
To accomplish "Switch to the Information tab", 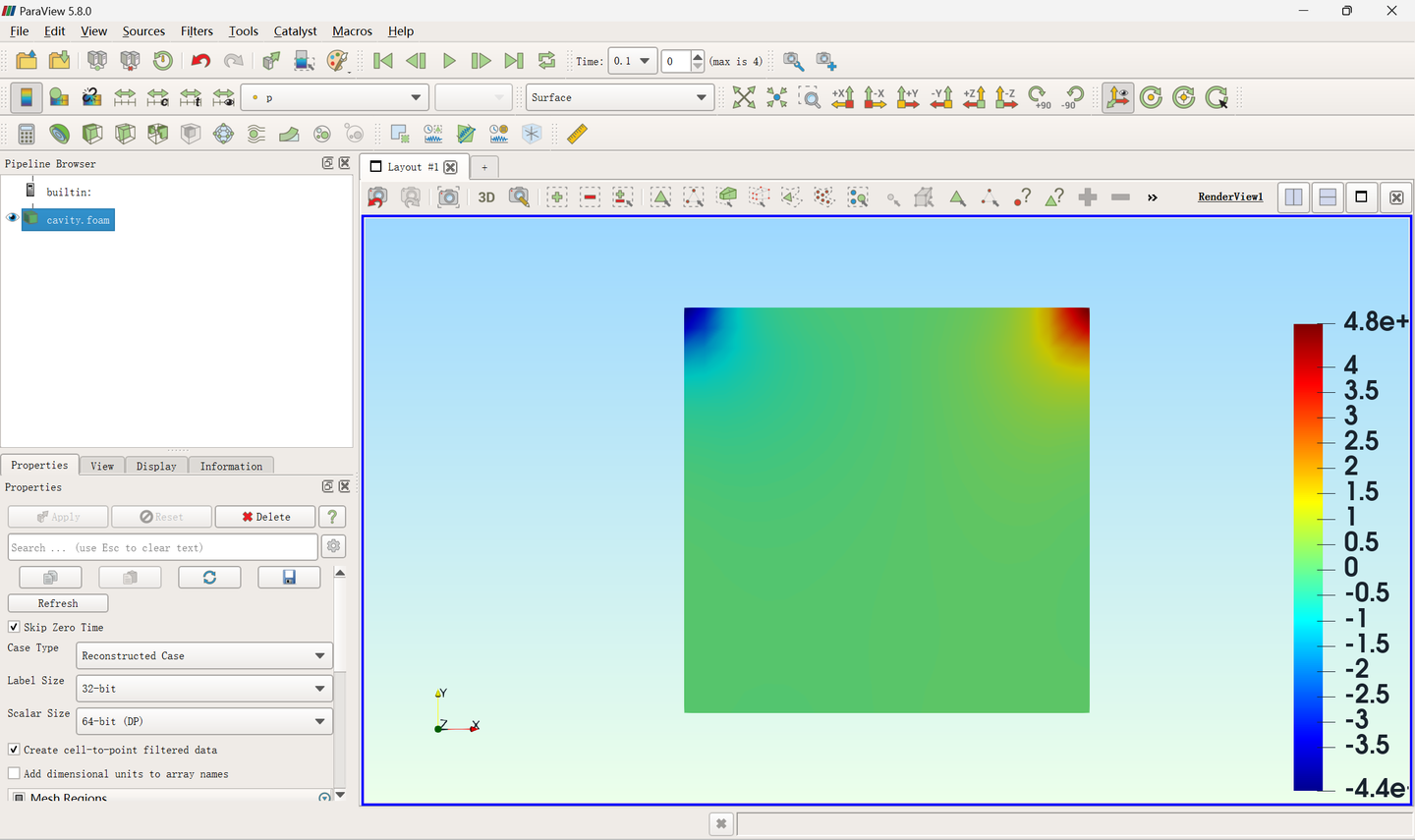I will point(231,466).
